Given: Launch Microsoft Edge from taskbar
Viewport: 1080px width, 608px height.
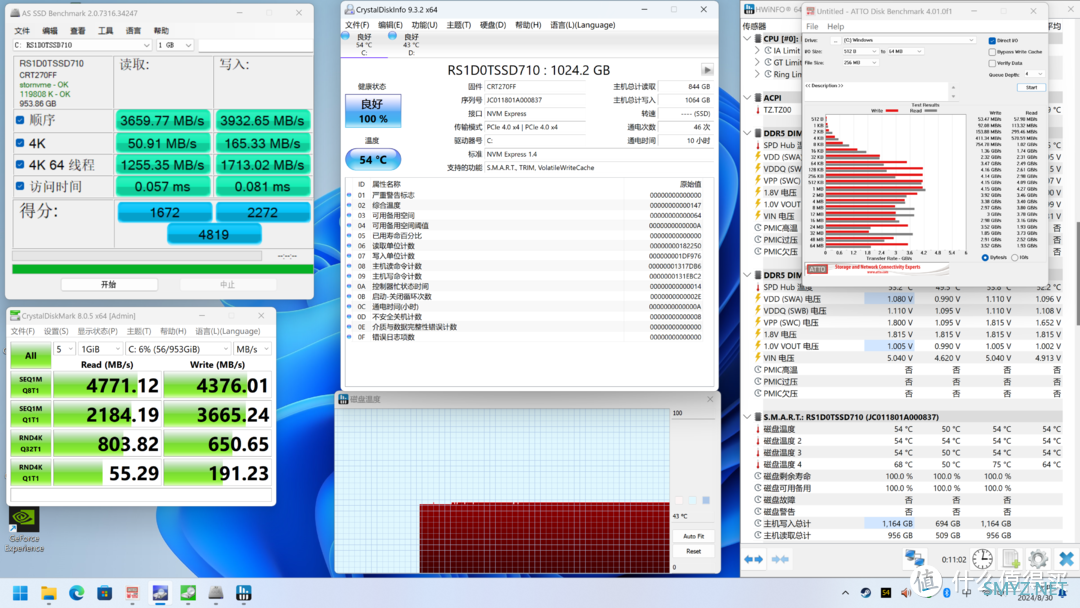Looking at the screenshot, I should (76, 593).
